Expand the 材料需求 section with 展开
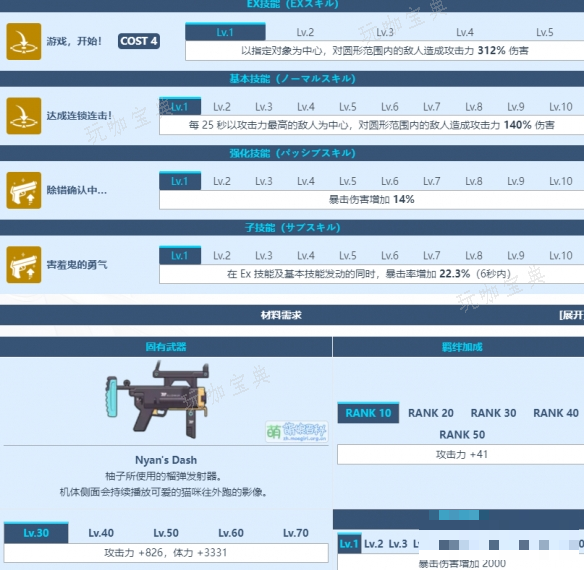Image resolution: width=584 pixels, height=570 pixels. coord(572,315)
